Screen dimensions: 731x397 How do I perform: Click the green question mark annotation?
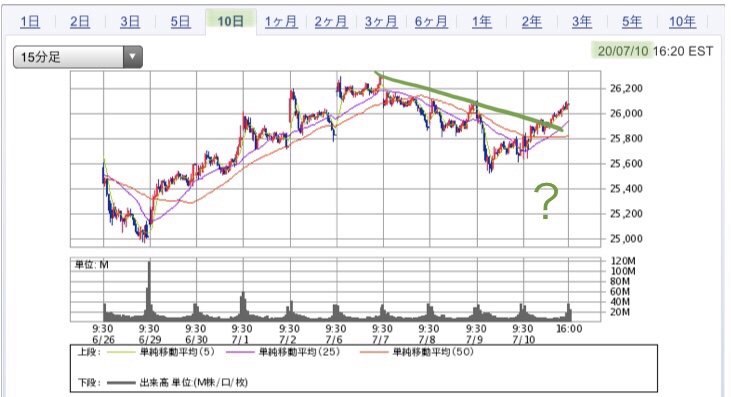546,201
